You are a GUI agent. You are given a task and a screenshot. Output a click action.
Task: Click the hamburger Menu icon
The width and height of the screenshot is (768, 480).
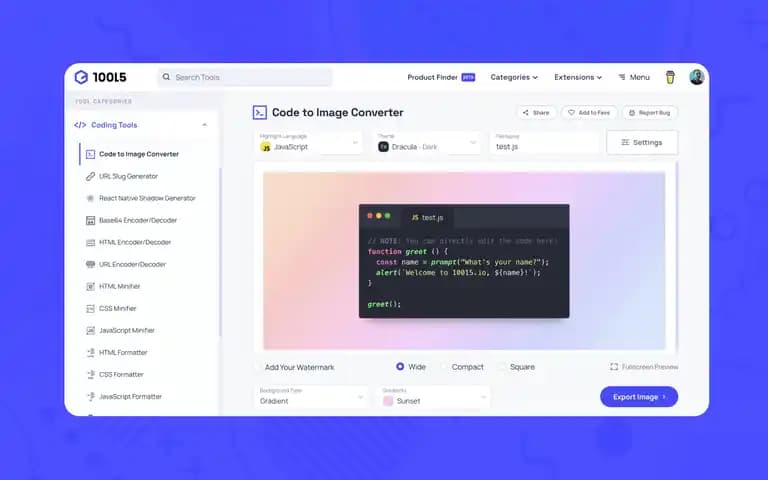point(622,77)
